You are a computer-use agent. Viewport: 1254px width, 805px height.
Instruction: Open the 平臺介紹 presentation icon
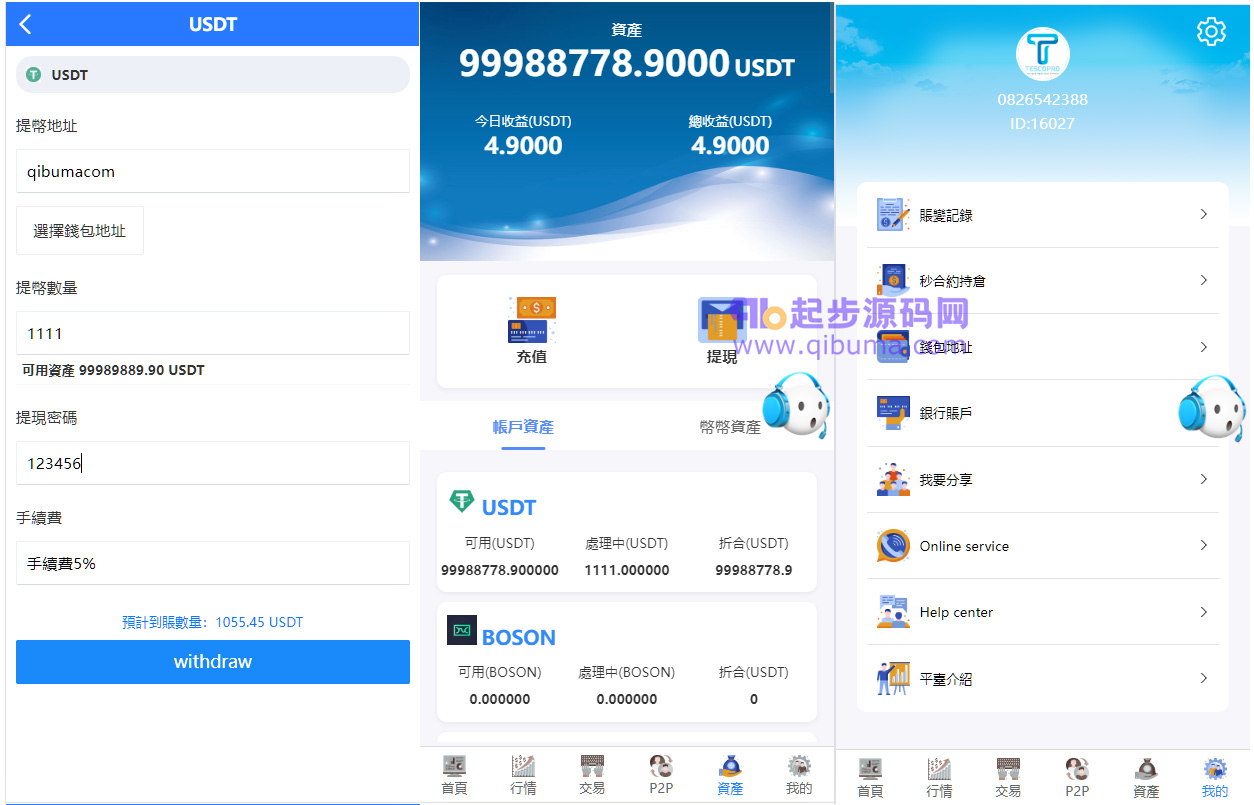(x=893, y=678)
